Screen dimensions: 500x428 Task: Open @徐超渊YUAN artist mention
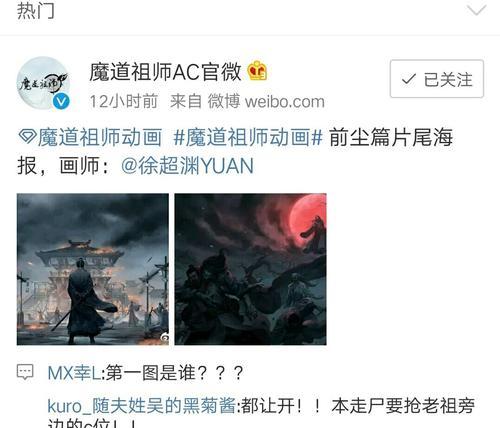pyautogui.click(x=187, y=166)
